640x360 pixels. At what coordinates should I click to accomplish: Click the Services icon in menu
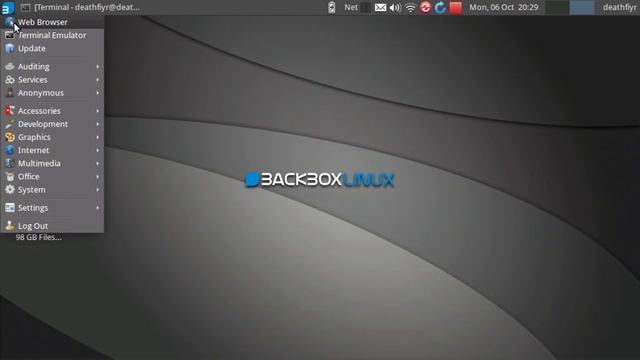pos(10,80)
